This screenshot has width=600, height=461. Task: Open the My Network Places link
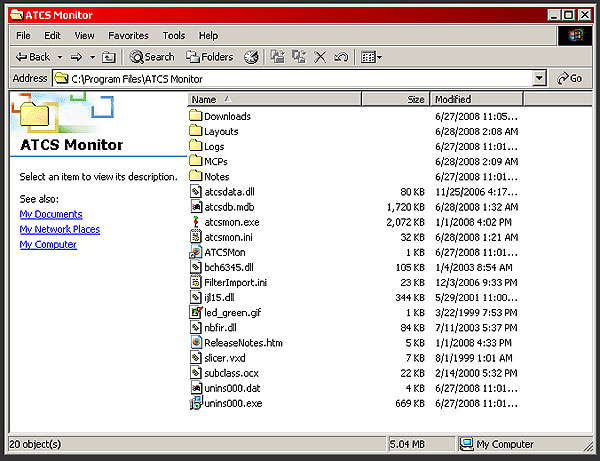pos(59,229)
